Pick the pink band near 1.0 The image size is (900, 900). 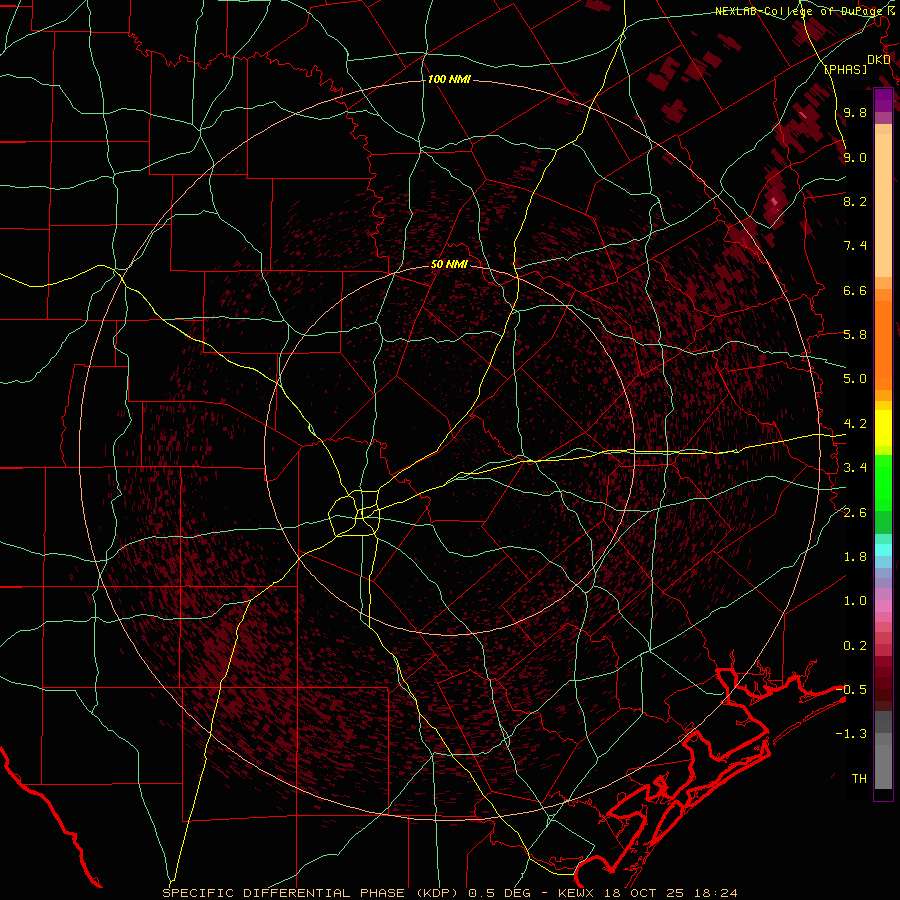883,606
